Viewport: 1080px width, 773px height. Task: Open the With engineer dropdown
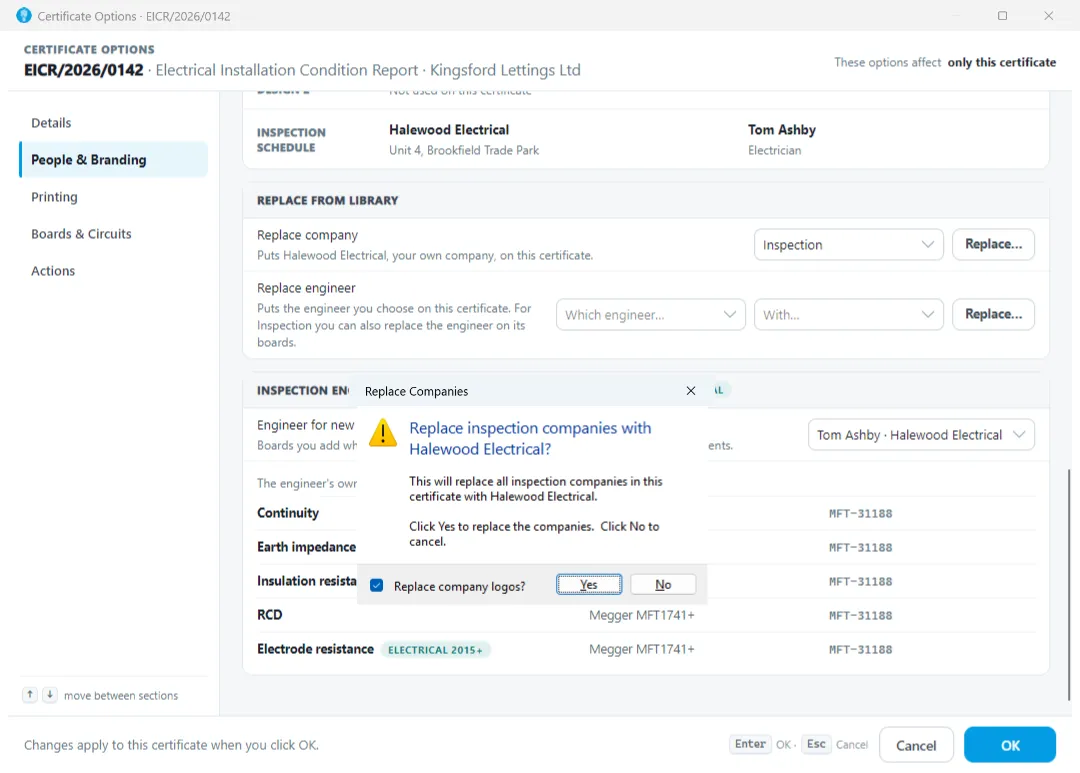848,315
